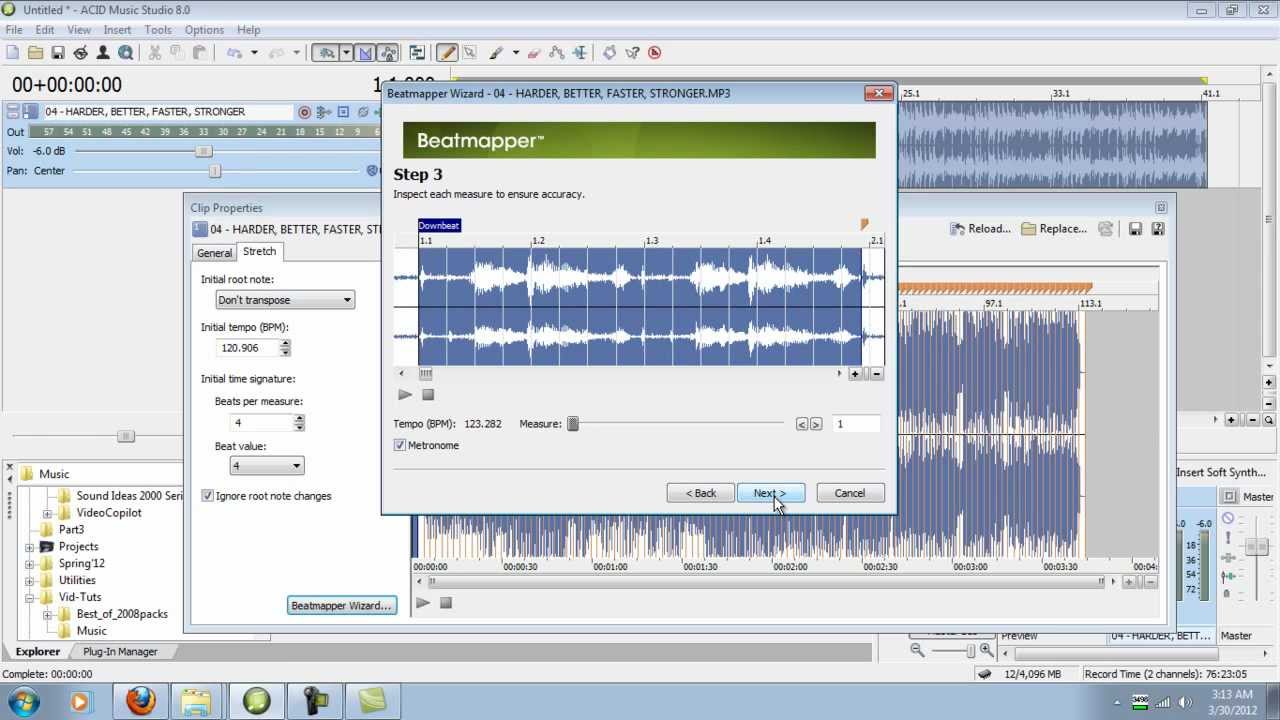Switch to the Plug-In Manager tab

point(120,652)
